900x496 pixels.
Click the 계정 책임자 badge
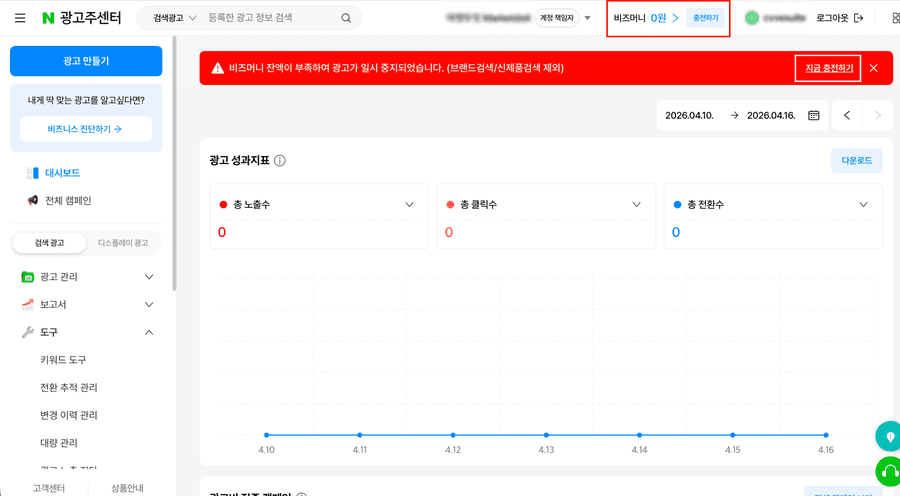pyautogui.click(x=557, y=18)
